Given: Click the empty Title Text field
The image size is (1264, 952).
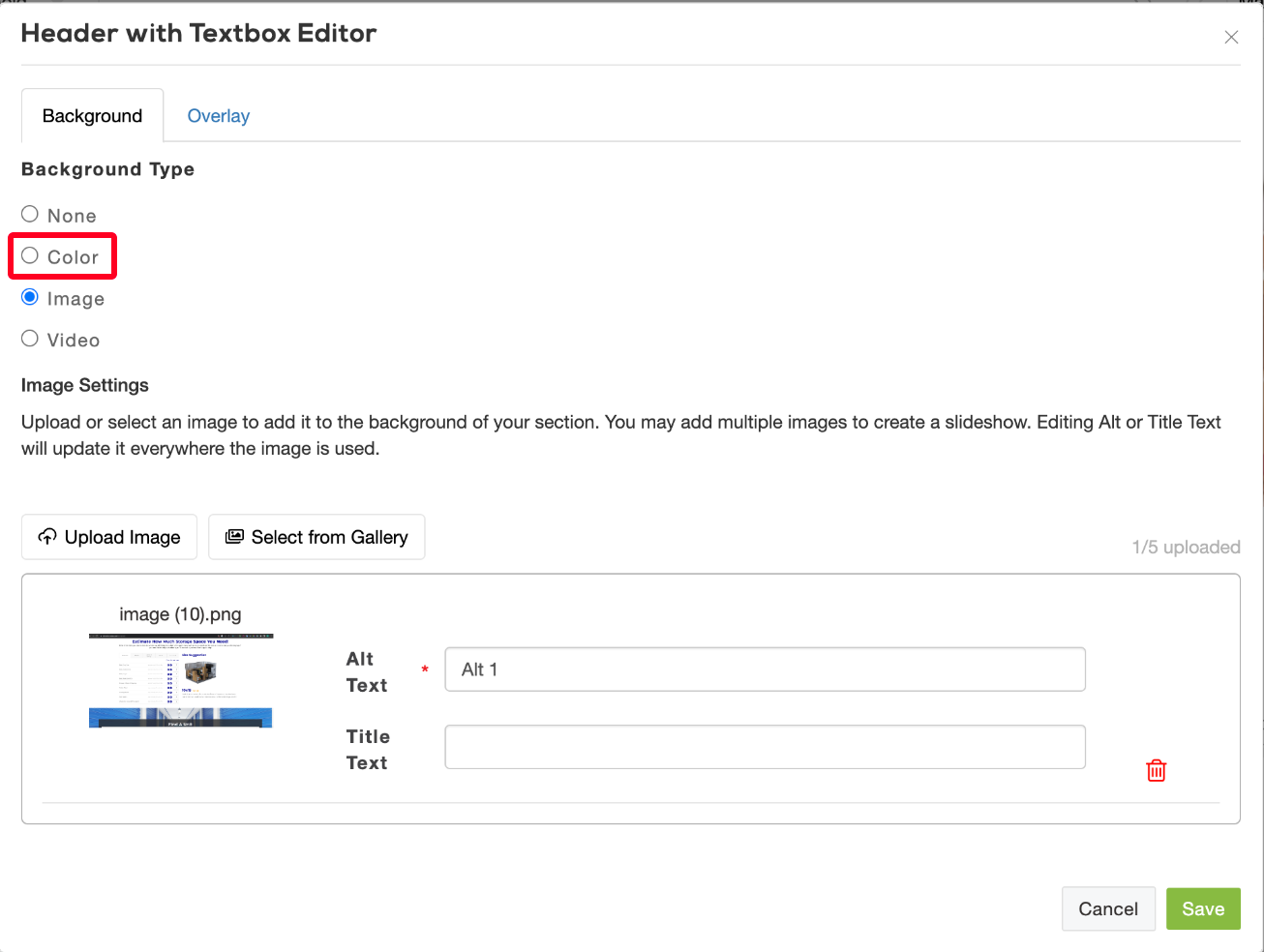Looking at the screenshot, I should (x=764, y=746).
